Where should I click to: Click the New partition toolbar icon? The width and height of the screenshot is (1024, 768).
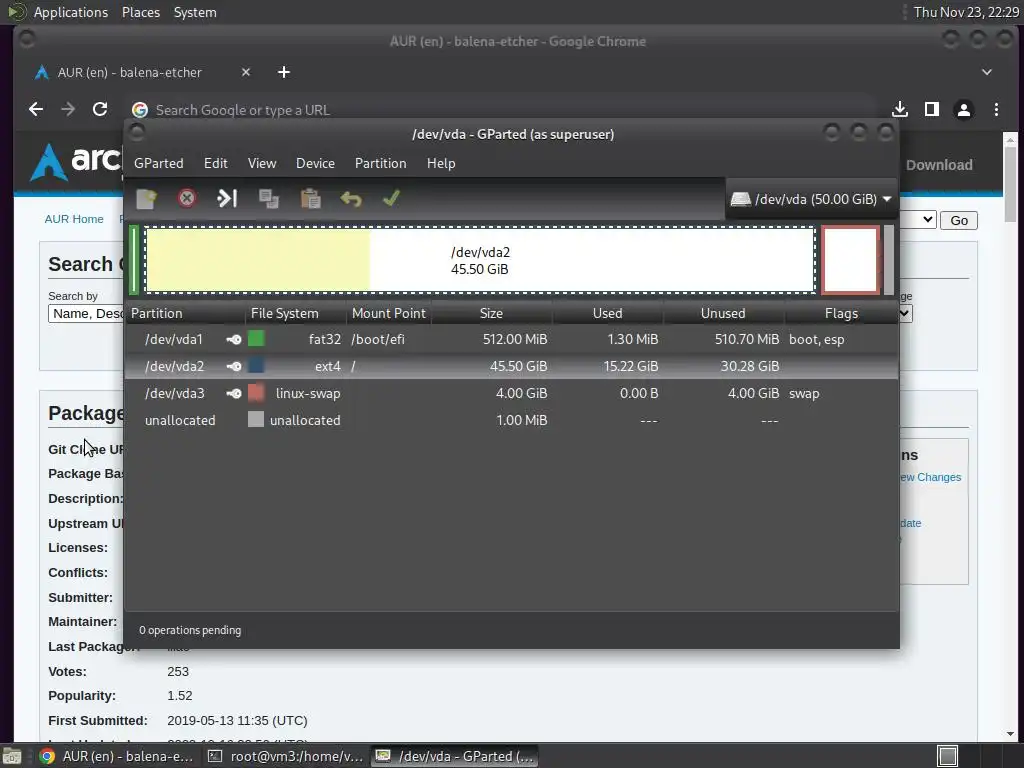tap(146, 199)
